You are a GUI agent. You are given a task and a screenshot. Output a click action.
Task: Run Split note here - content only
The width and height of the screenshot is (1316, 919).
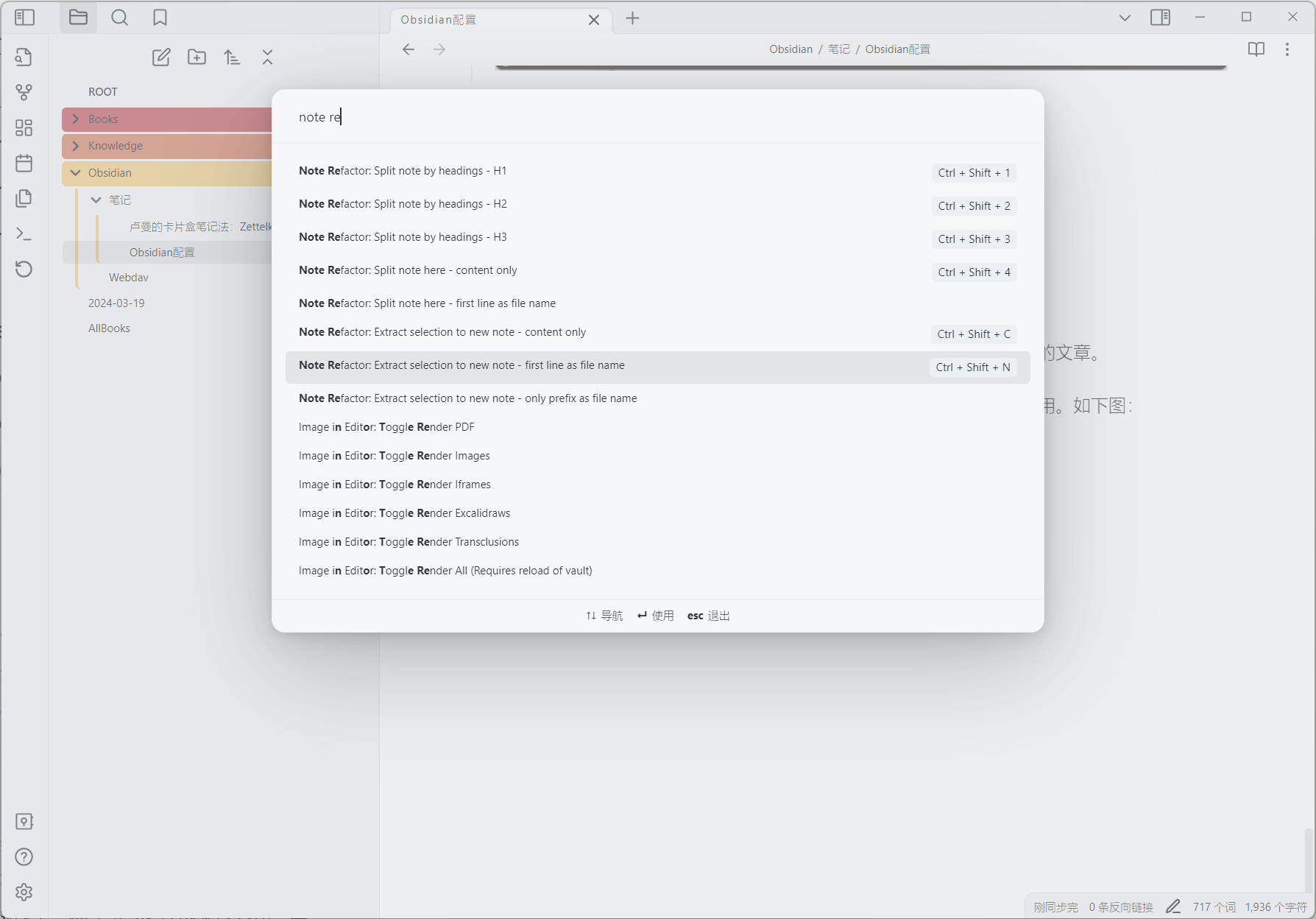coord(657,271)
